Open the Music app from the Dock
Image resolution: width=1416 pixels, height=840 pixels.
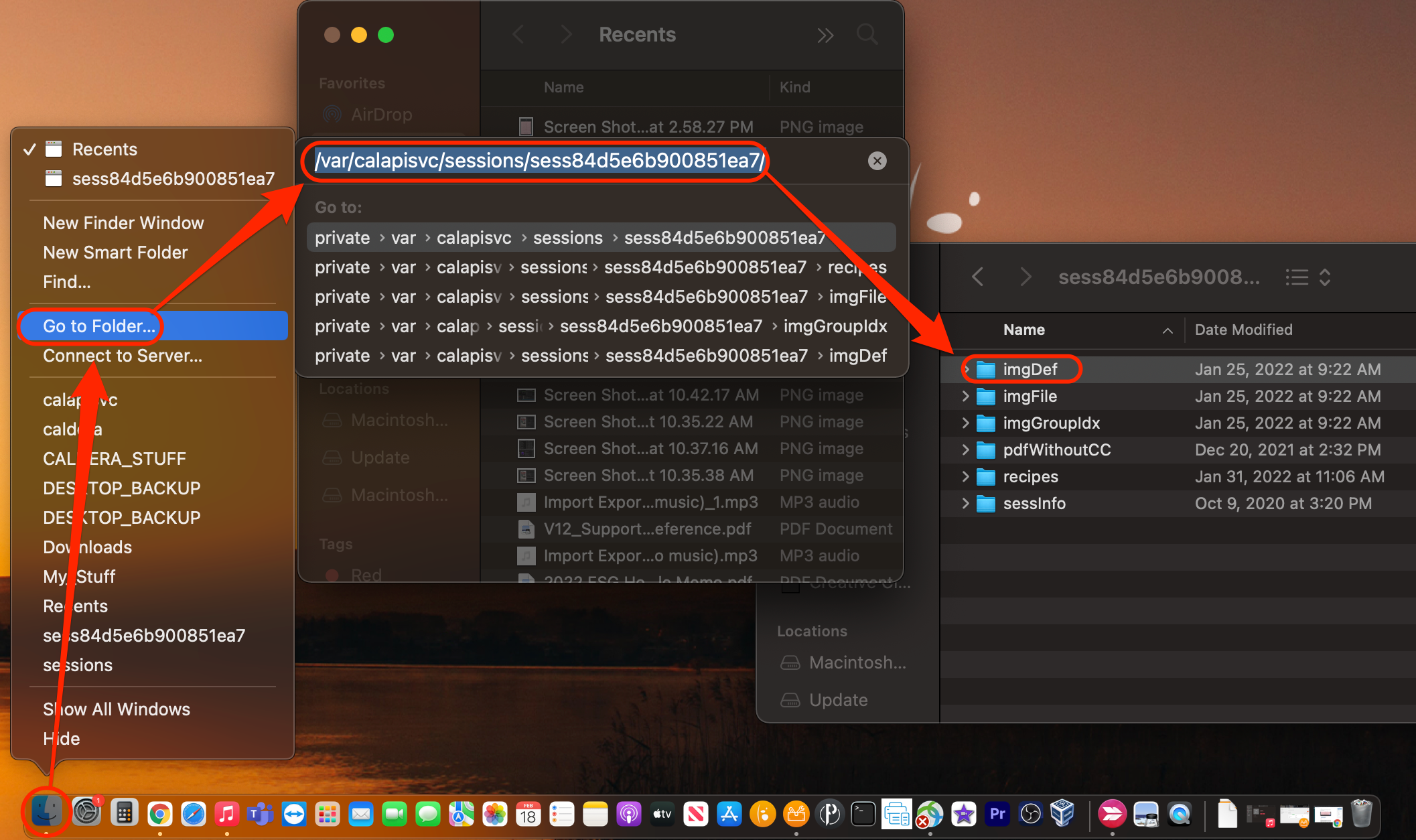[226, 814]
